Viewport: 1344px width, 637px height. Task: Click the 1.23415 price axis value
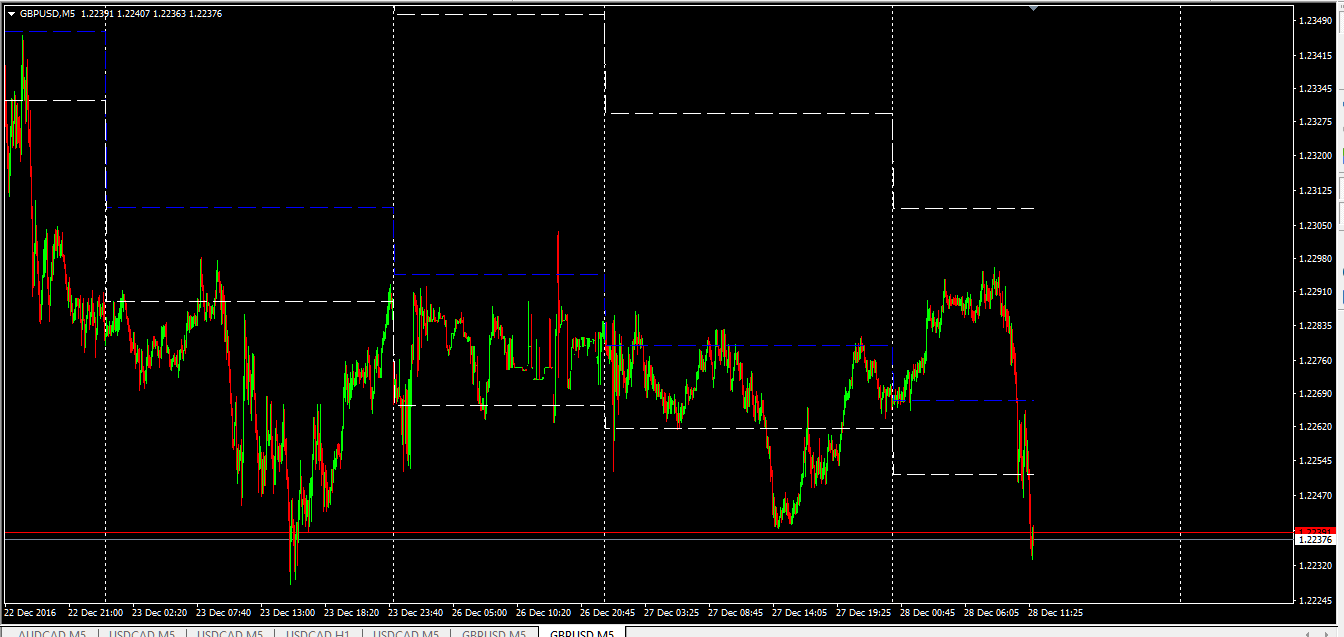point(1315,55)
